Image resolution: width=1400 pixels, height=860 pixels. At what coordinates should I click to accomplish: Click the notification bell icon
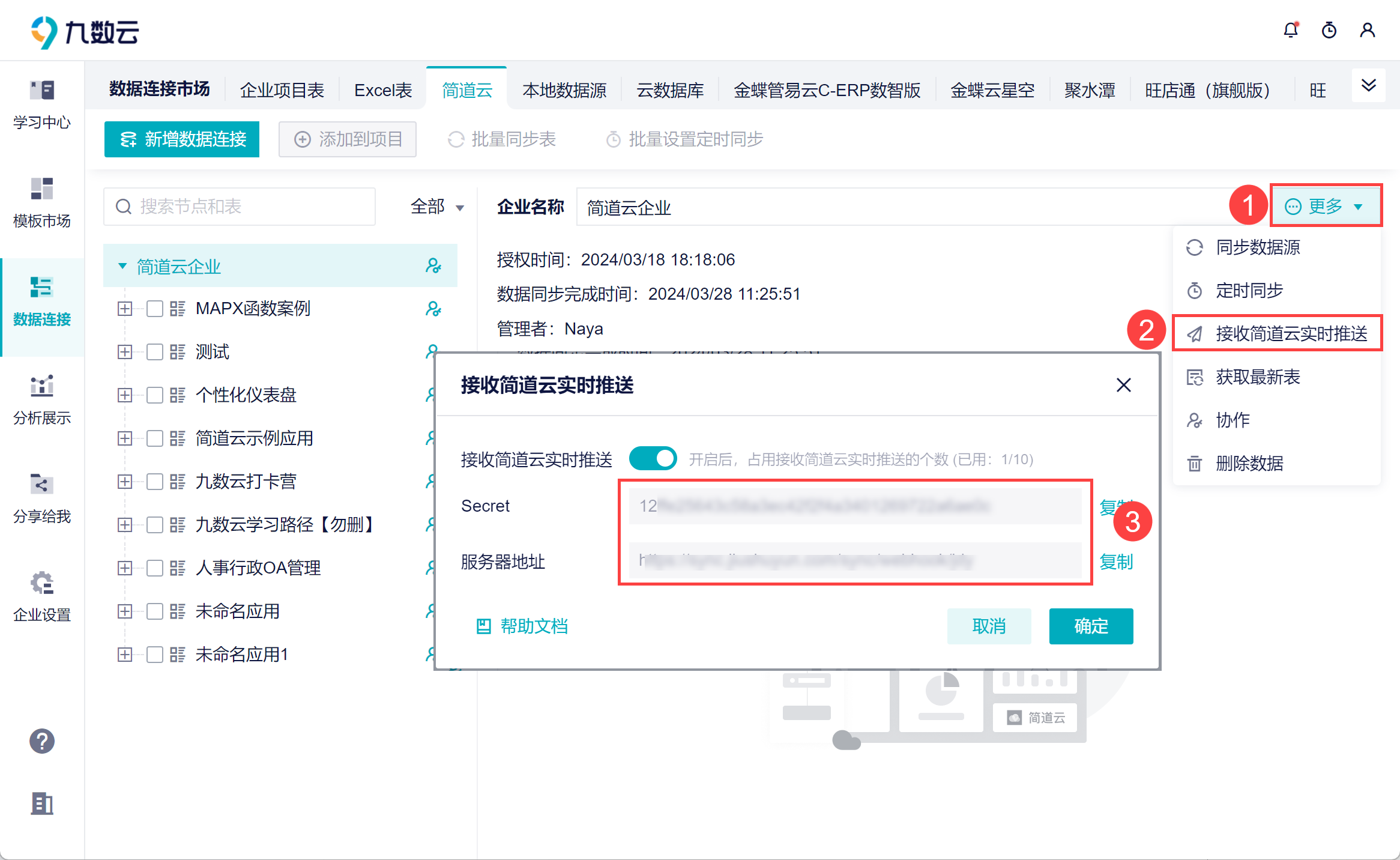click(x=1291, y=30)
